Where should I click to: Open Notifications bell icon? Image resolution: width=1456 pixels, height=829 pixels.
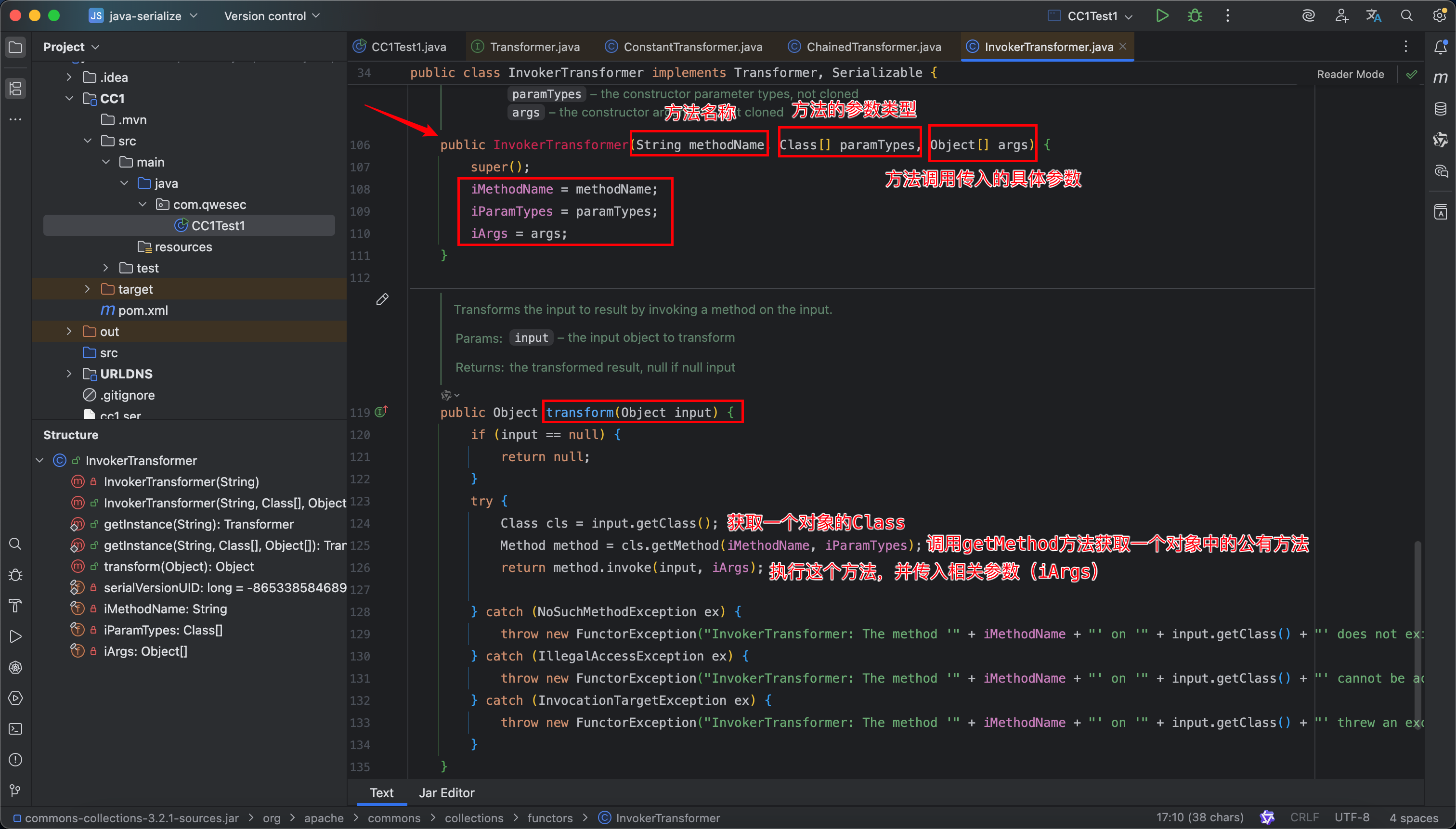click(x=1440, y=47)
